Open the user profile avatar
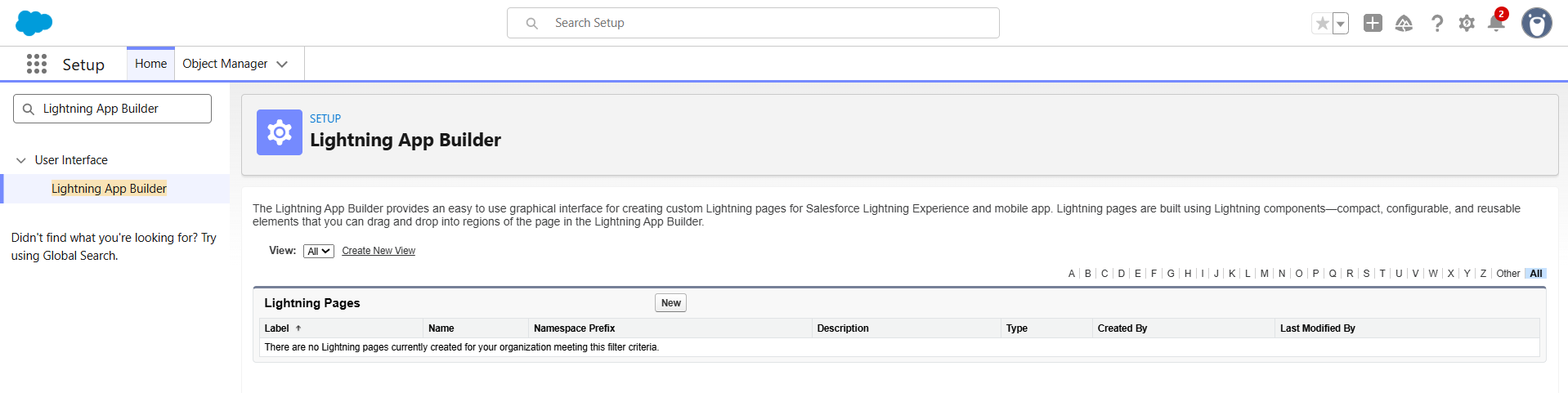Viewport: 1568px width, 393px height. pyautogui.click(x=1536, y=23)
